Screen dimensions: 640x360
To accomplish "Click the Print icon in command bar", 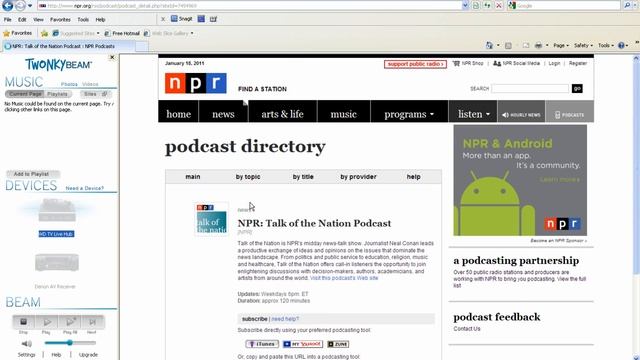I will (x=538, y=45).
